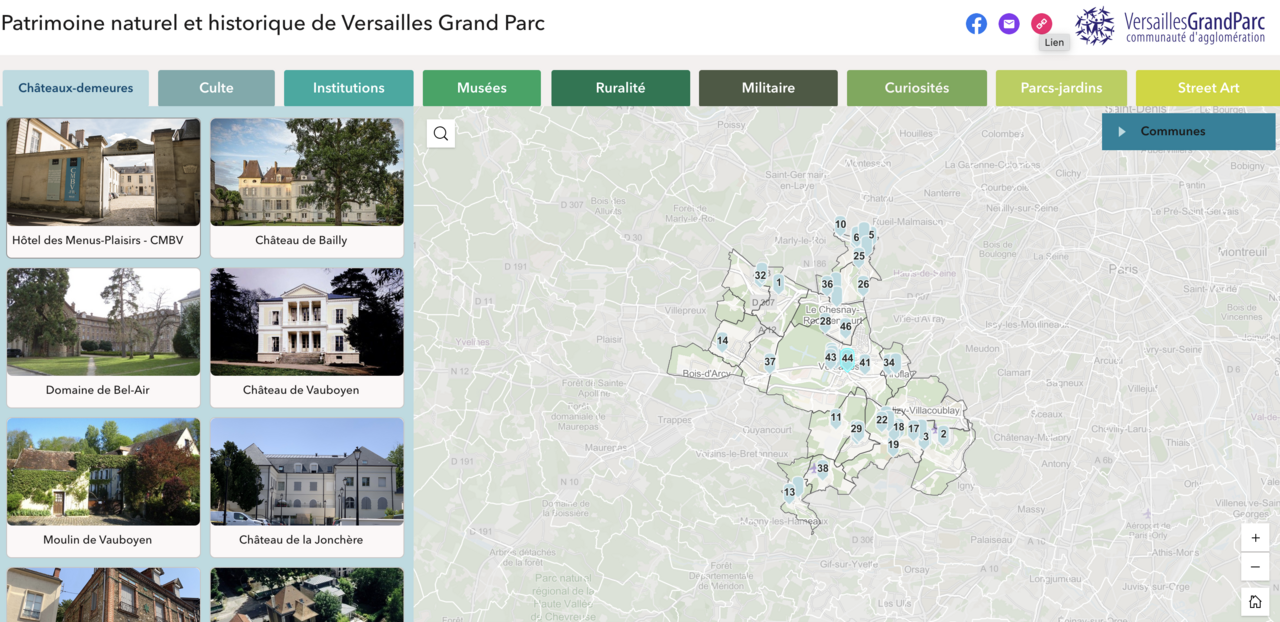This screenshot has height=622, width=1280.
Task: Select map marker number 43
Action: pos(831,358)
